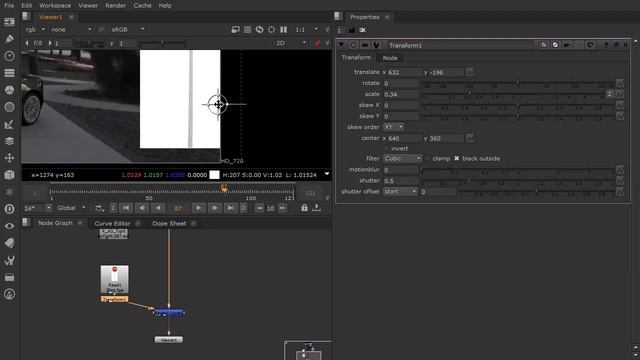This screenshot has width=640, height=360.
Task: Toggle the frame range lock icon
Action: coord(304,208)
